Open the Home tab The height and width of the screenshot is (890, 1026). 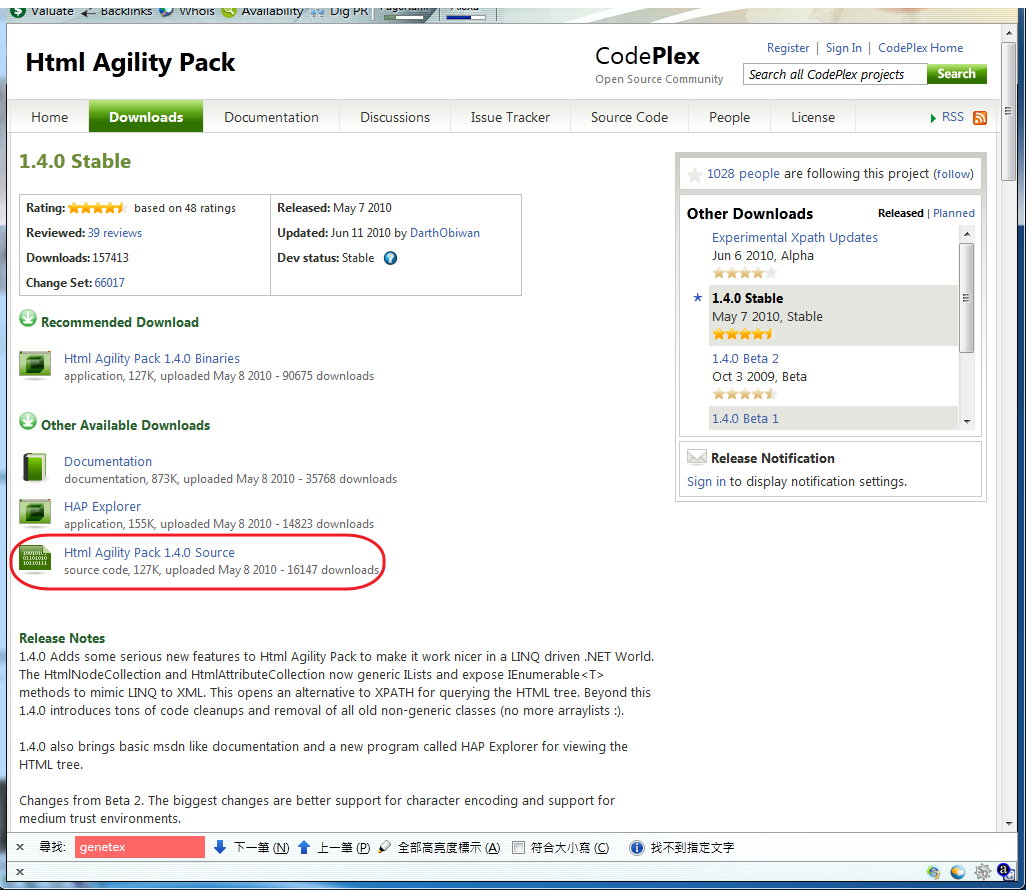(x=49, y=117)
